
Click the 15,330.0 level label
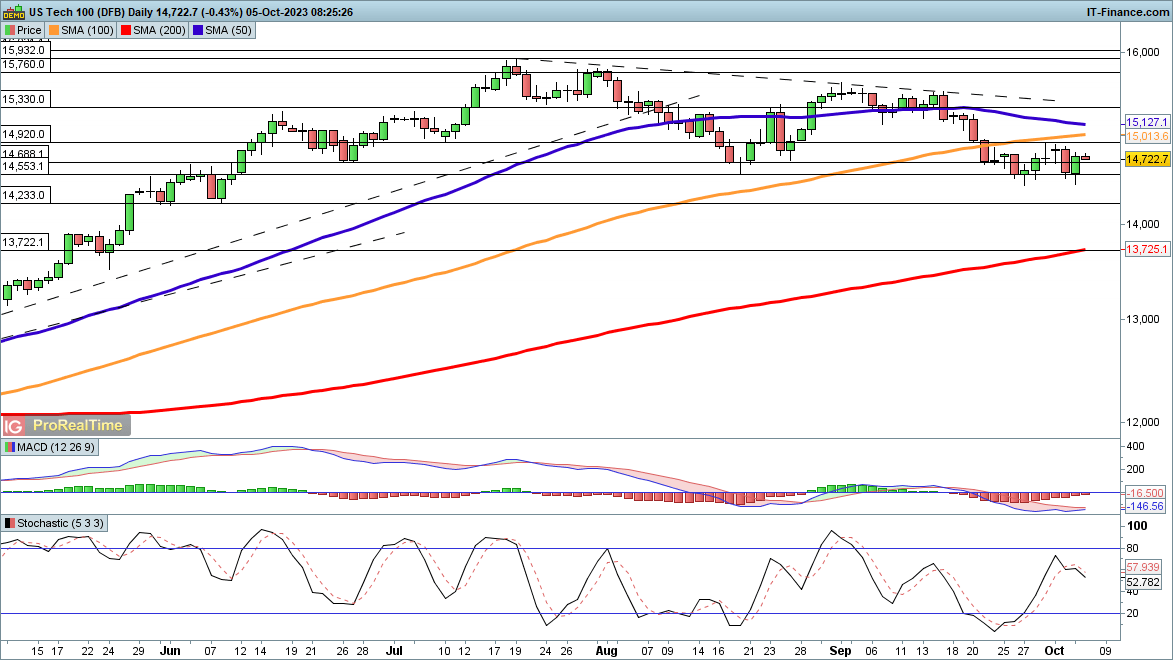pyautogui.click(x=24, y=99)
